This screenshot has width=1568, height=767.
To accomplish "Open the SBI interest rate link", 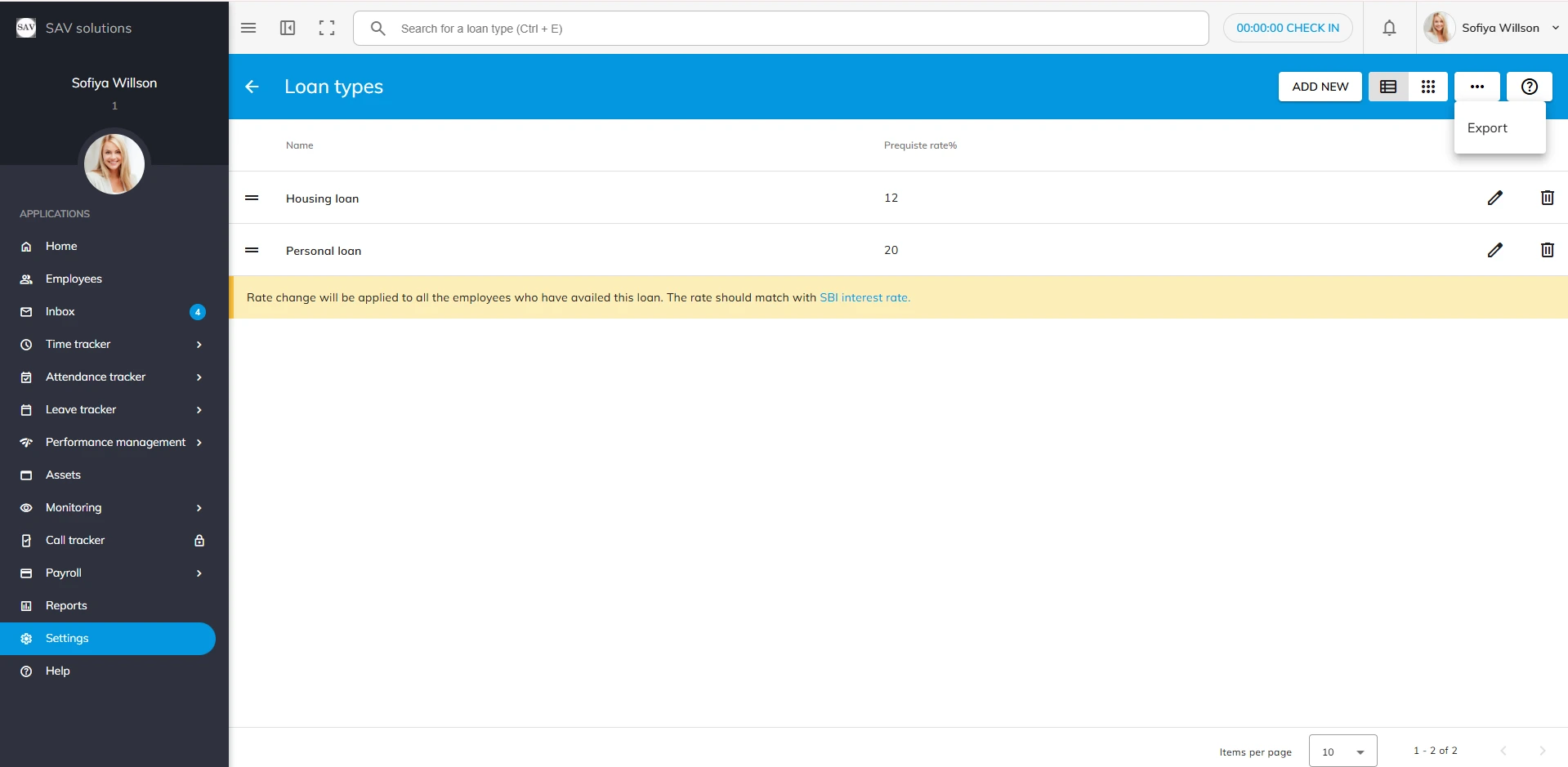I will (x=864, y=297).
